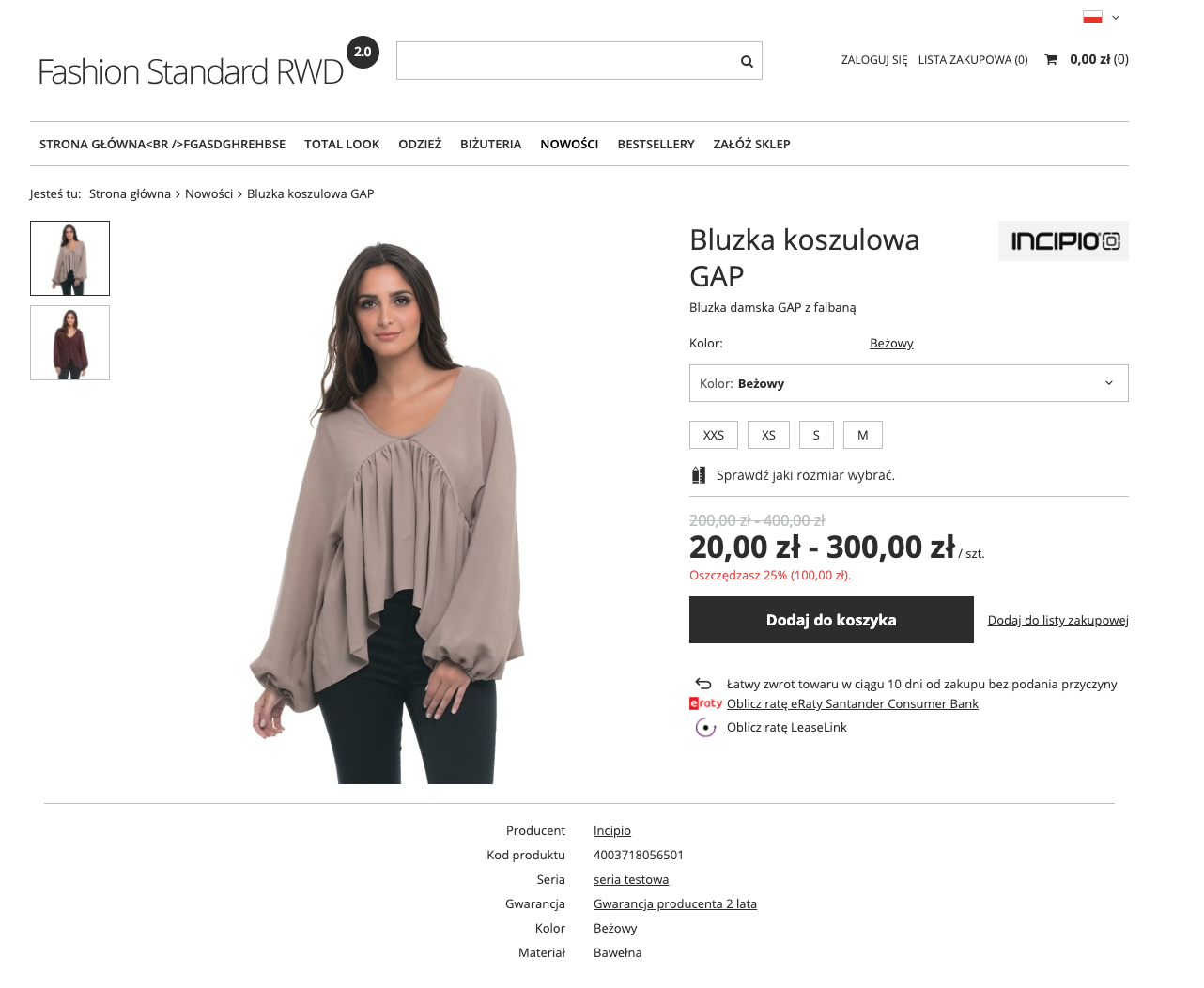Open the ODZIEŻ menu category
Viewport: 1204px width, 988px height.
(x=420, y=144)
